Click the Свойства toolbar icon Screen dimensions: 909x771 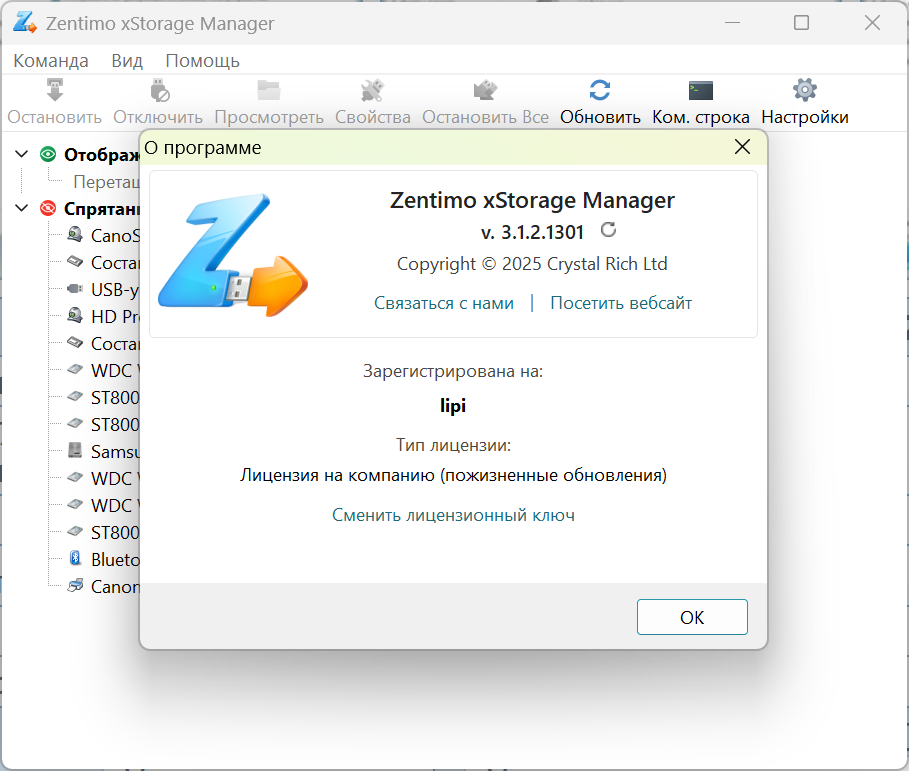click(372, 90)
